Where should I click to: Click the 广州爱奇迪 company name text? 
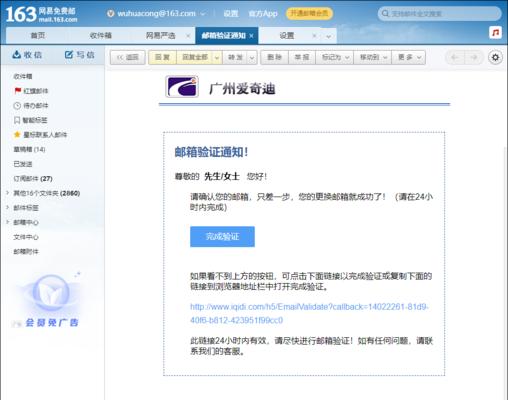point(242,89)
